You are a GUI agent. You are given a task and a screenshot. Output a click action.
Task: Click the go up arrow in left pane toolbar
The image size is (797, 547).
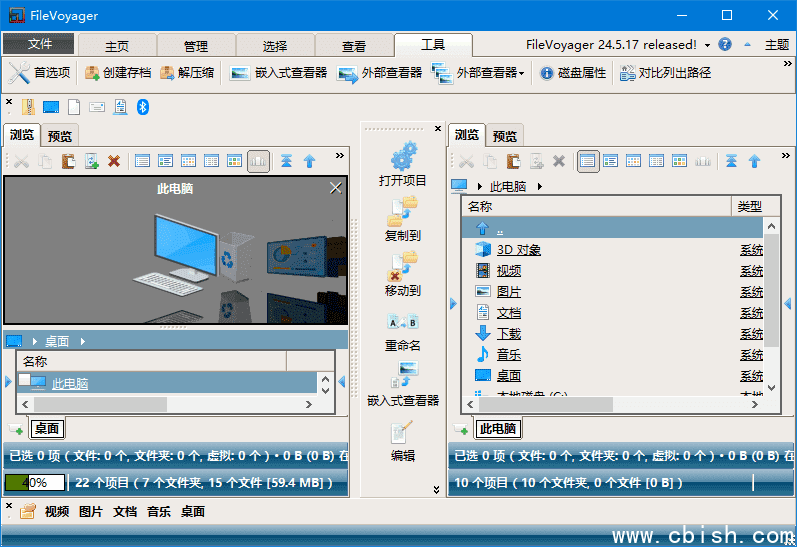(310, 162)
